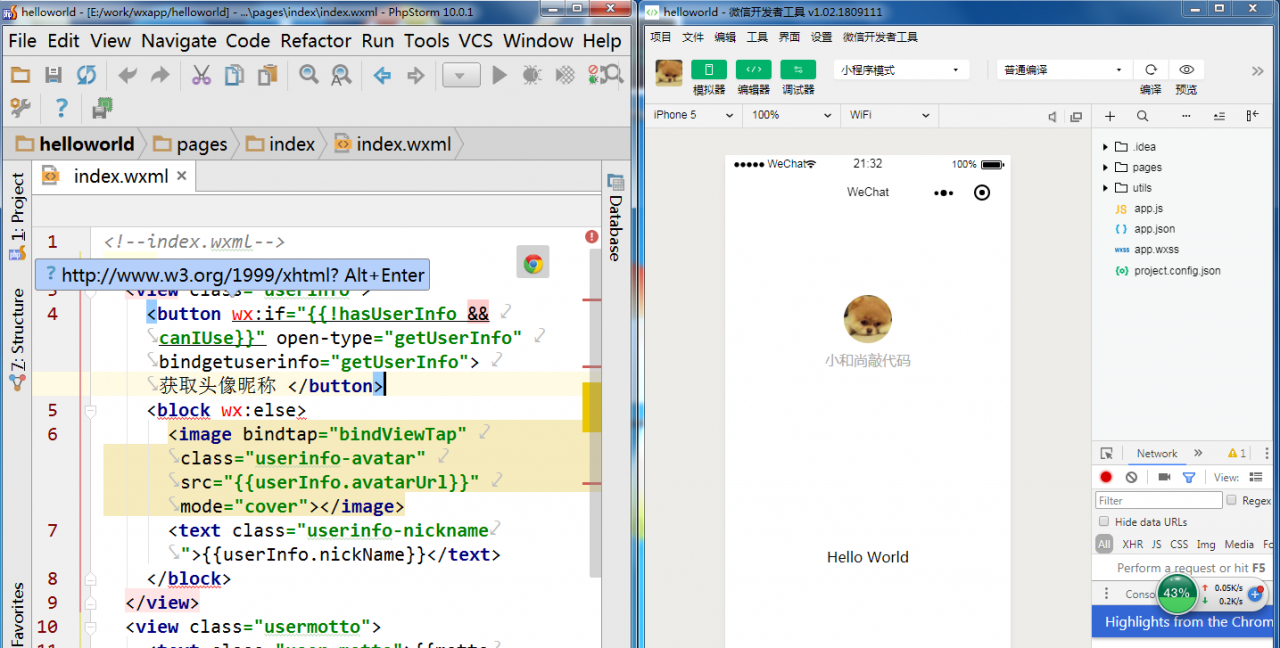Add new file with plus icon
Viewport: 1280px width, 648px height.
(x=1110, y=116)
